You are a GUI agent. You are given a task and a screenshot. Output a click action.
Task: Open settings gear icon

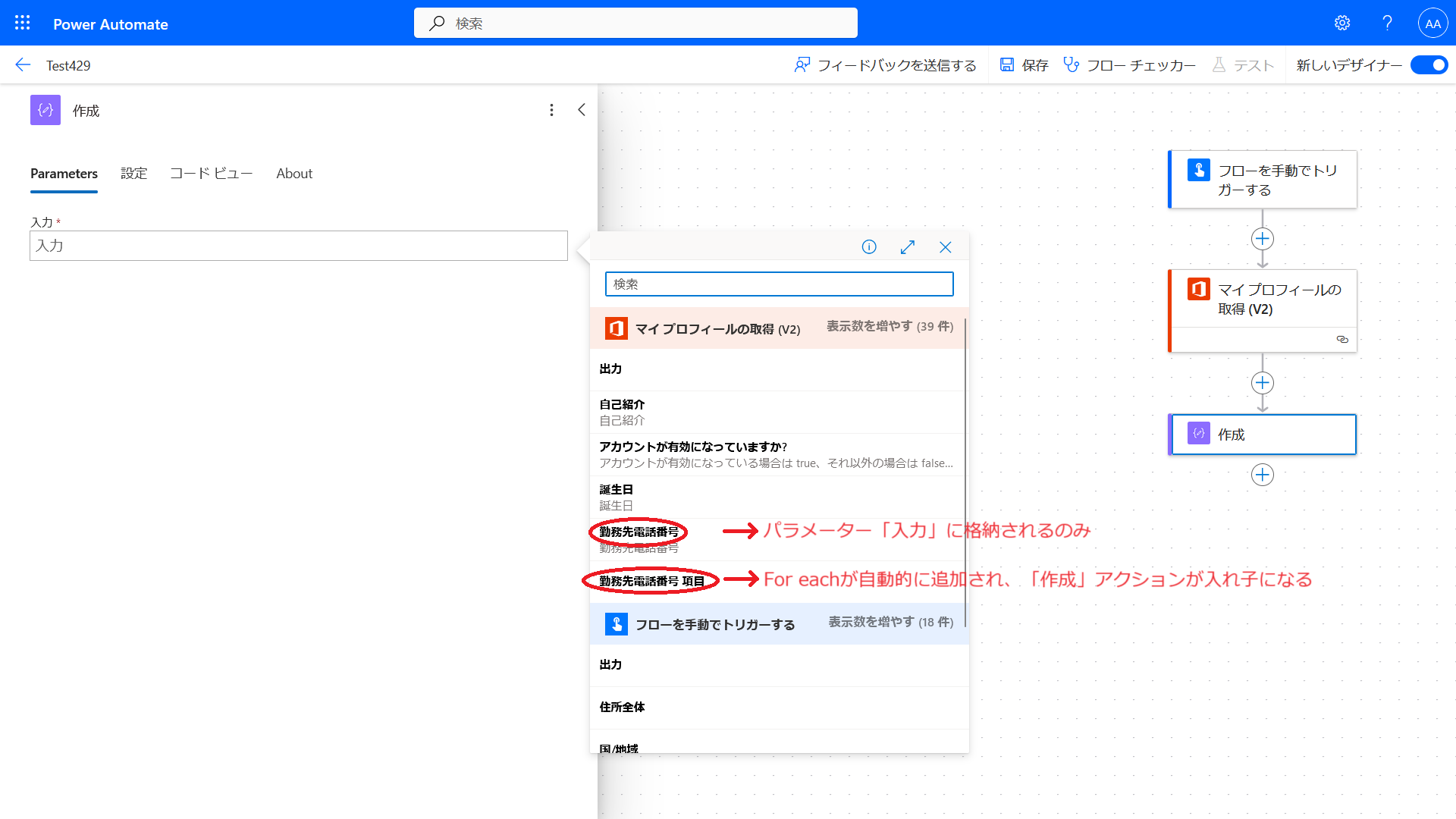pyautogui.click(x=1342, y=24)
